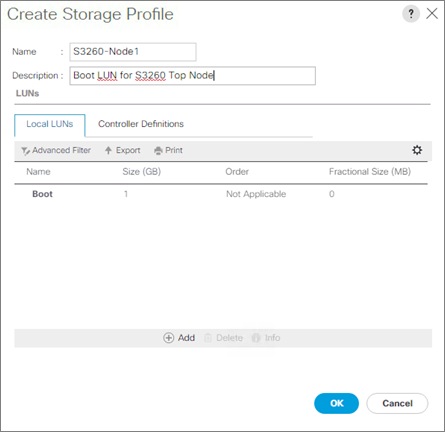Focus the Description input field
This screenshot has width=445, height=432.
192,76
